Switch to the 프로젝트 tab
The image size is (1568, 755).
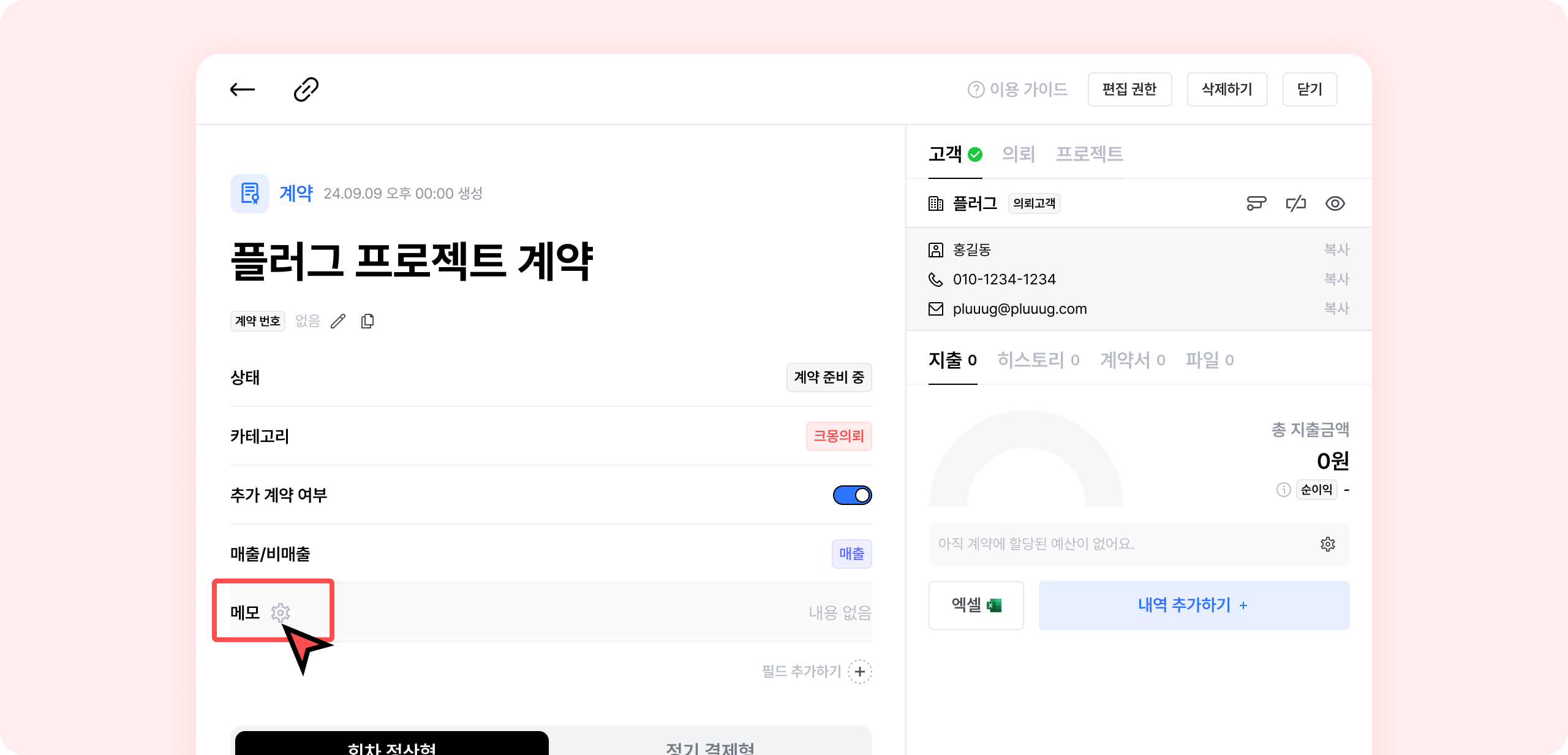tap(1089, 154)
